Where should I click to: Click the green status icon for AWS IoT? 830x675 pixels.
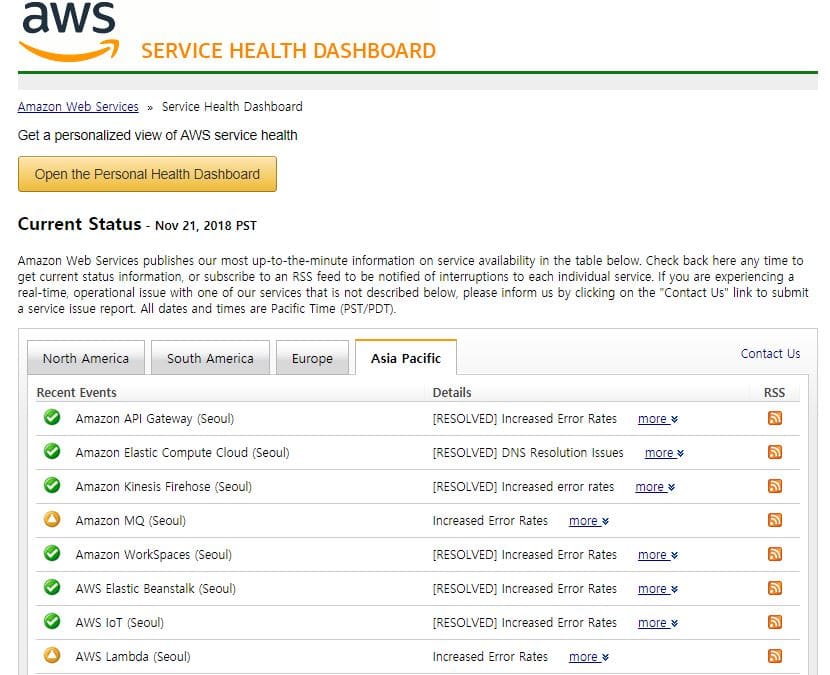(x=52, y=621)
